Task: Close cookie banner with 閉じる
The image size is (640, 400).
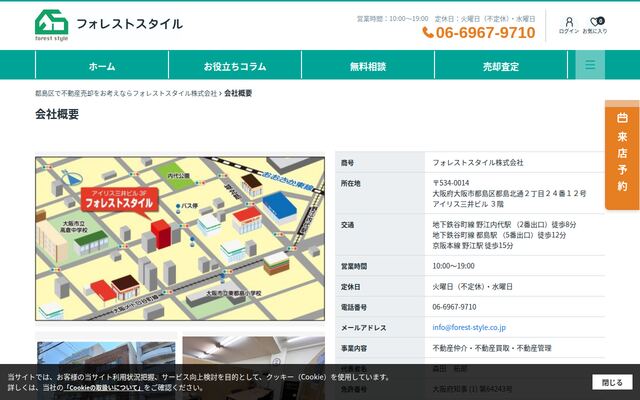Action: click(x=612, y=382)
